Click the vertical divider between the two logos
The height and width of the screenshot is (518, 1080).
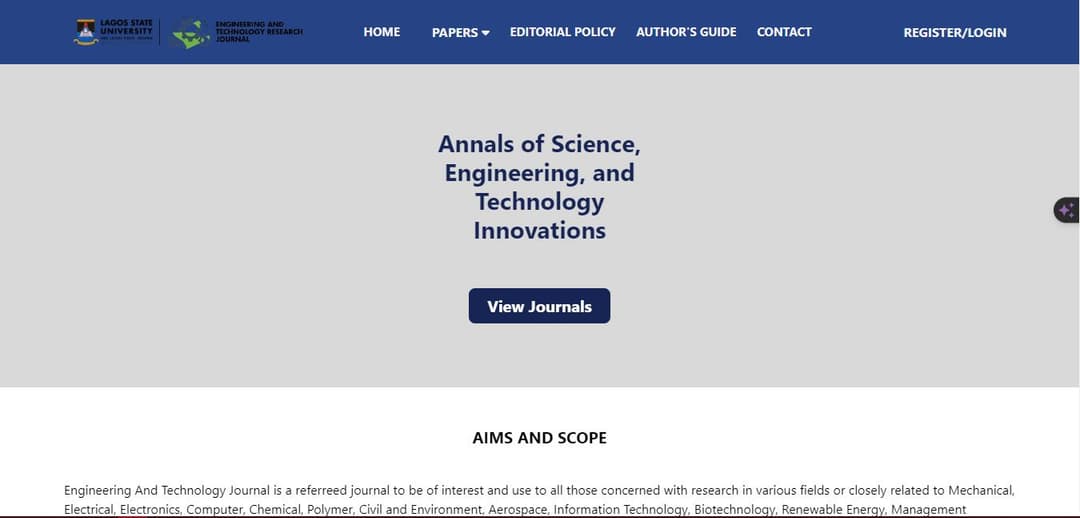pyautogui.click(x=160, y=32)
